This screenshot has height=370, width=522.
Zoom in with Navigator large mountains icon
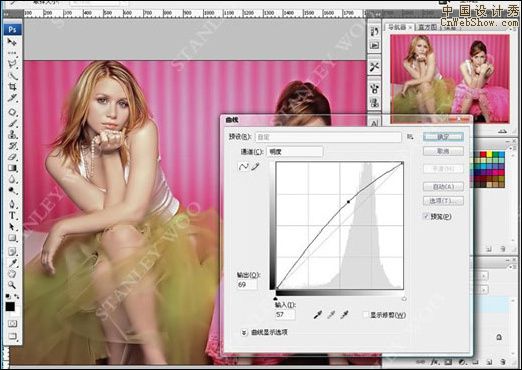click(x=503, y=131)
